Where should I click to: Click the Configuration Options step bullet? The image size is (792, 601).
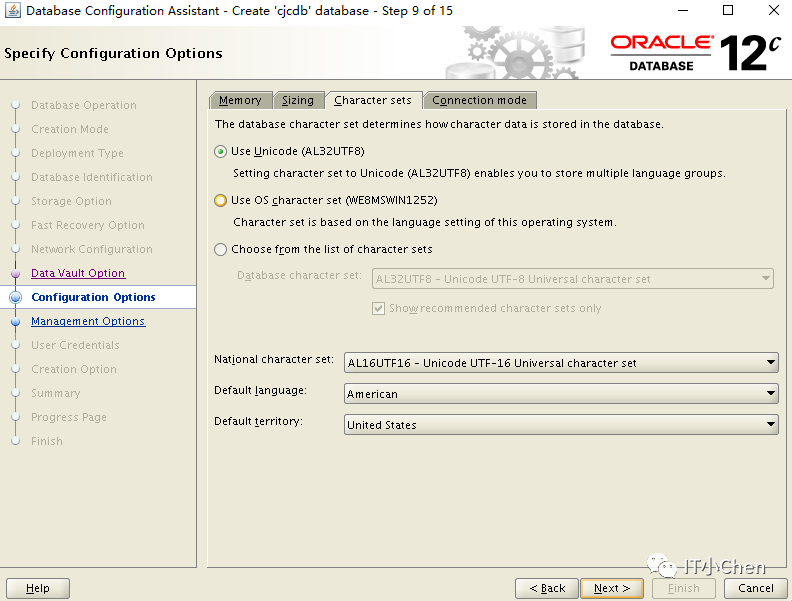16,297
